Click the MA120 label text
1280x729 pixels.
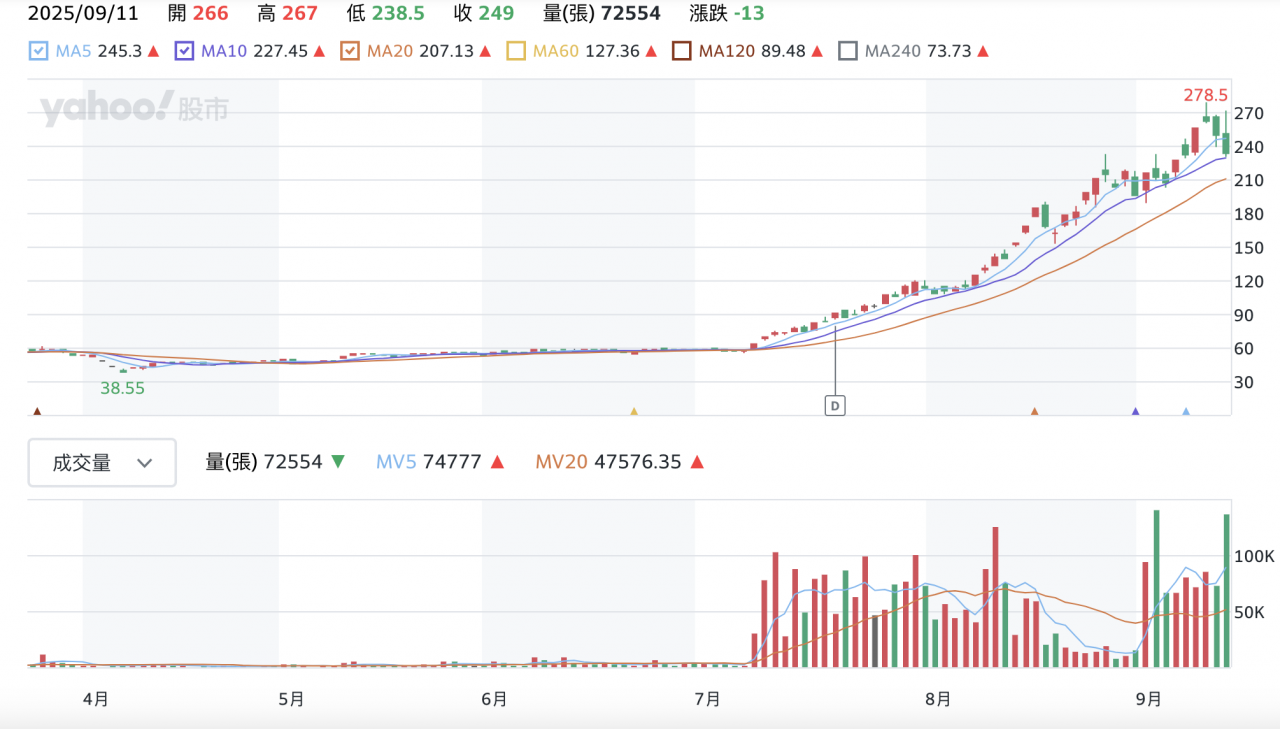725,51
